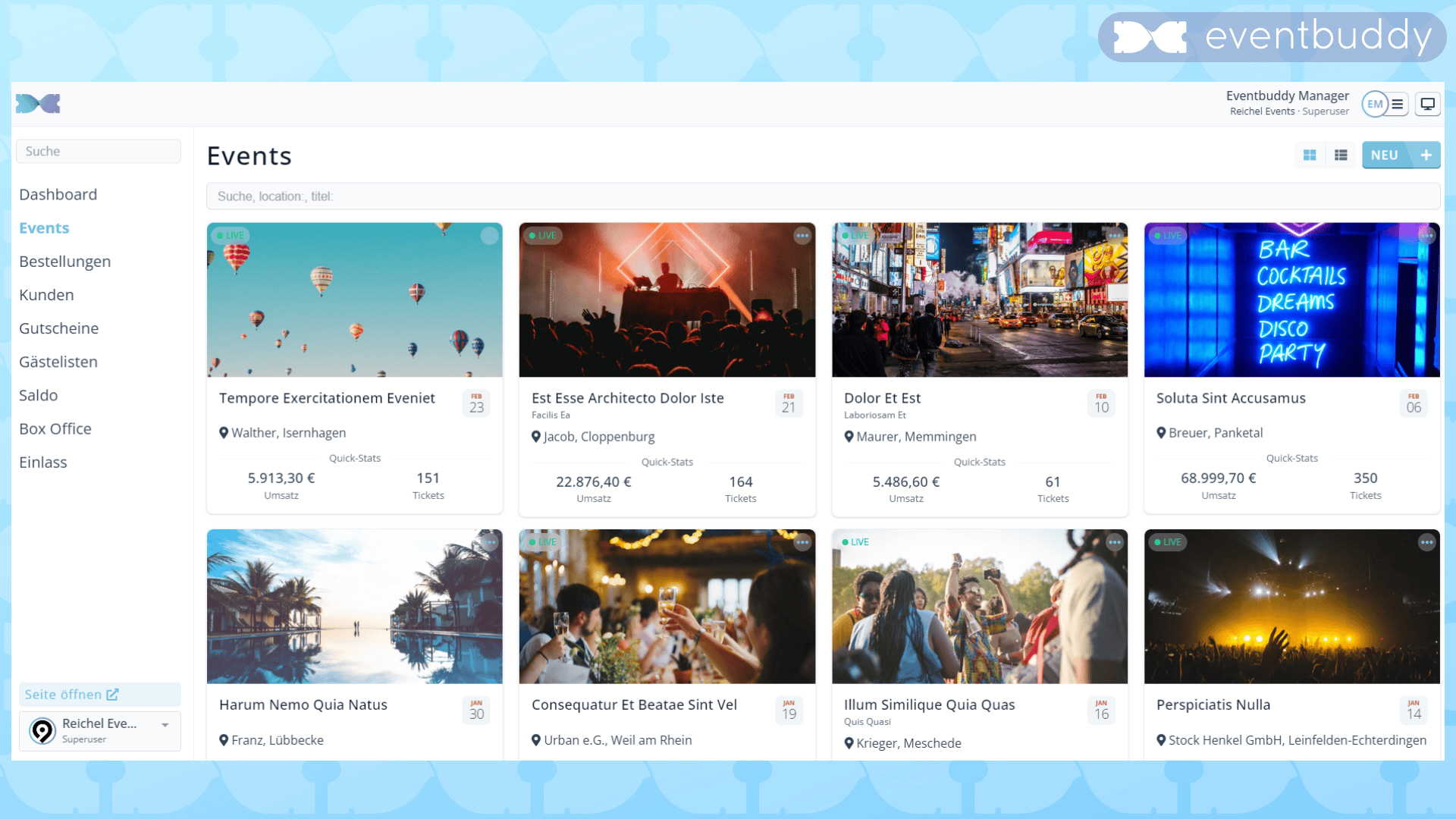The height and width of the screenshot is (819, 1456).
Task: Open options menu on Soluta Sint Accusamus card
Action: click(x=1427, y=236)
